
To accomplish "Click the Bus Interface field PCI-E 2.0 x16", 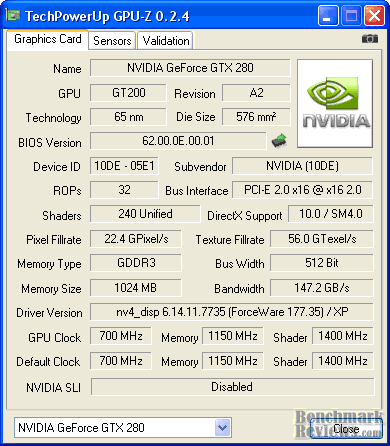I will (302, 190).
